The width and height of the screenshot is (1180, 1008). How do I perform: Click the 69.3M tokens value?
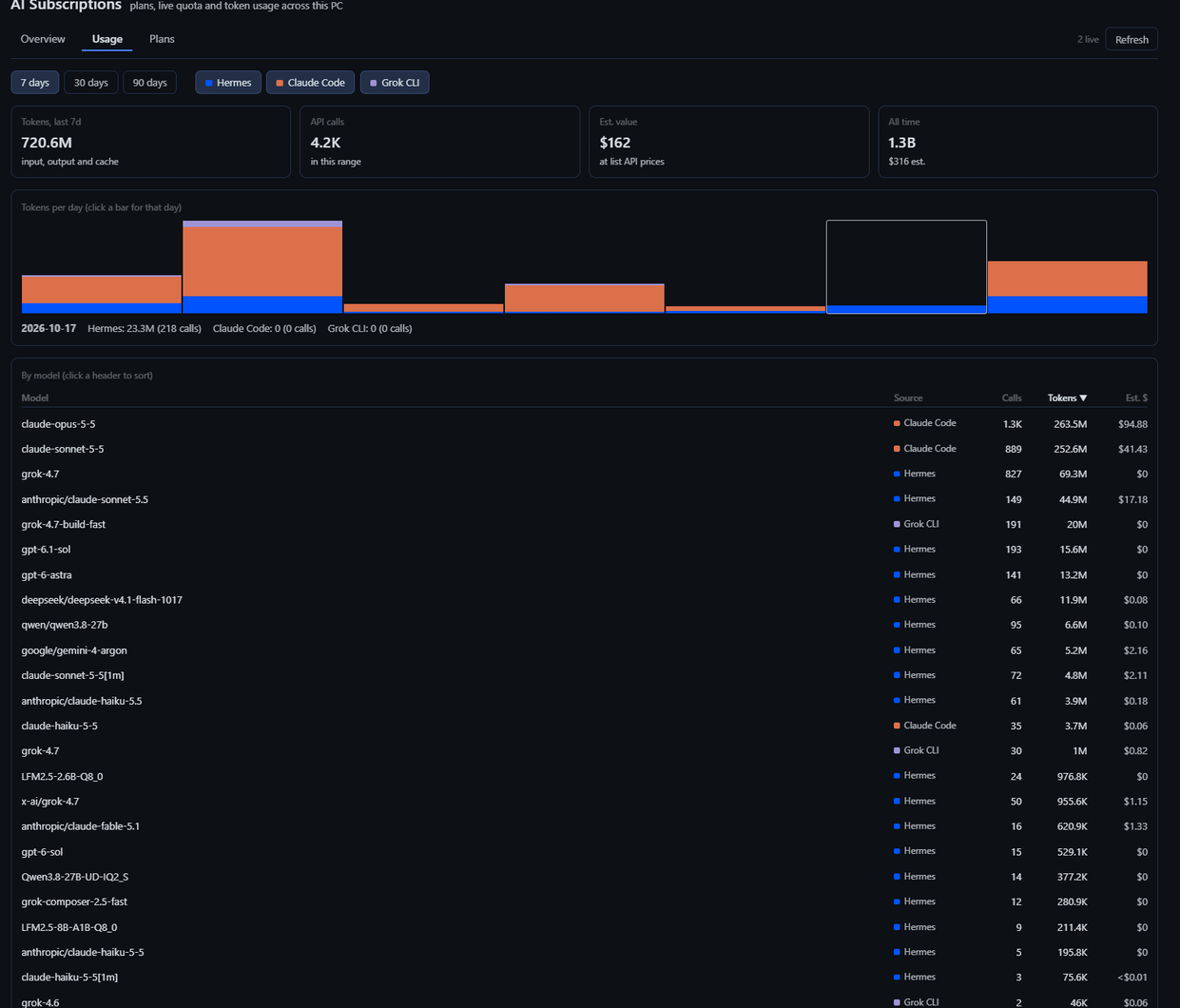click(1072, 474)
